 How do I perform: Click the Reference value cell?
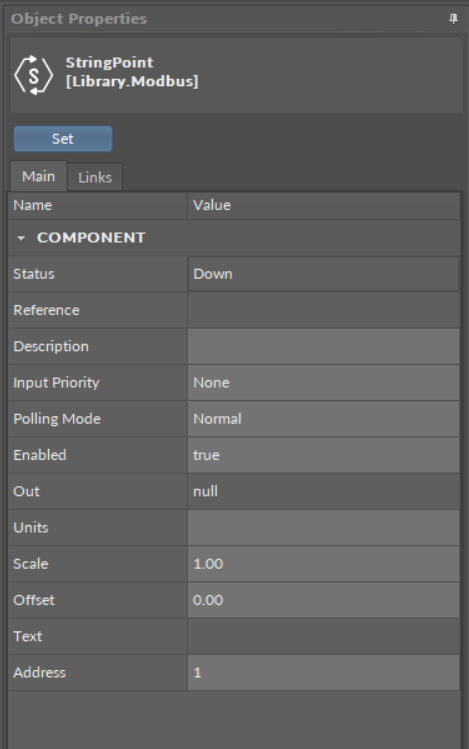pos(323,310)
